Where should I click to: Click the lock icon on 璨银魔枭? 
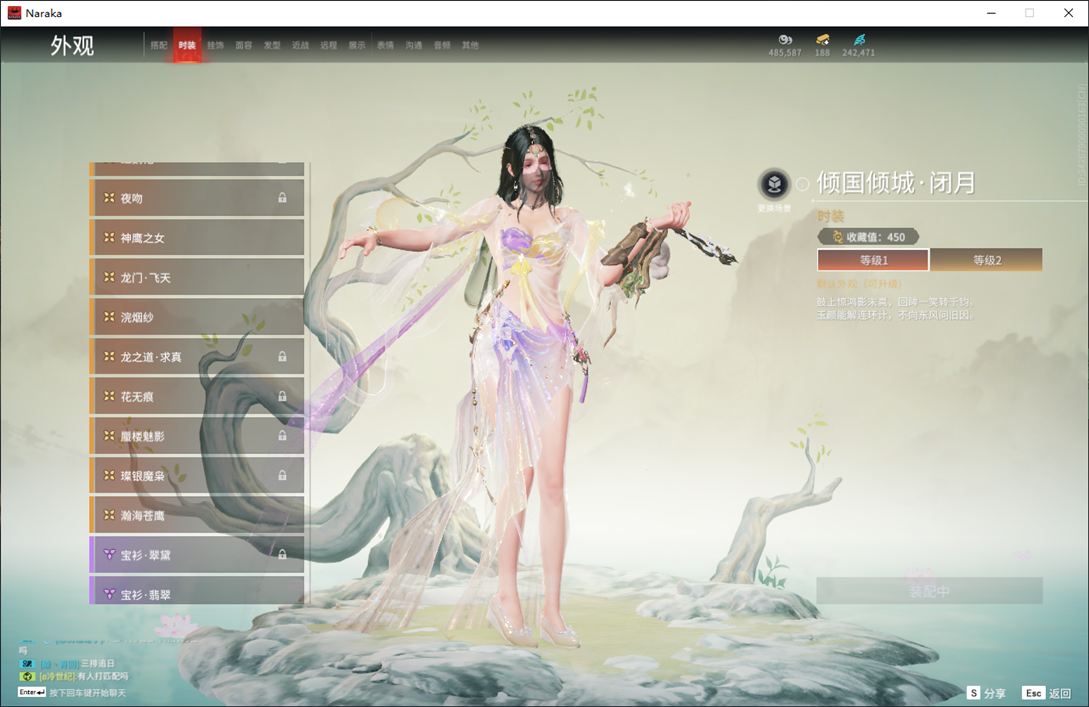click(x=282, y=475)
